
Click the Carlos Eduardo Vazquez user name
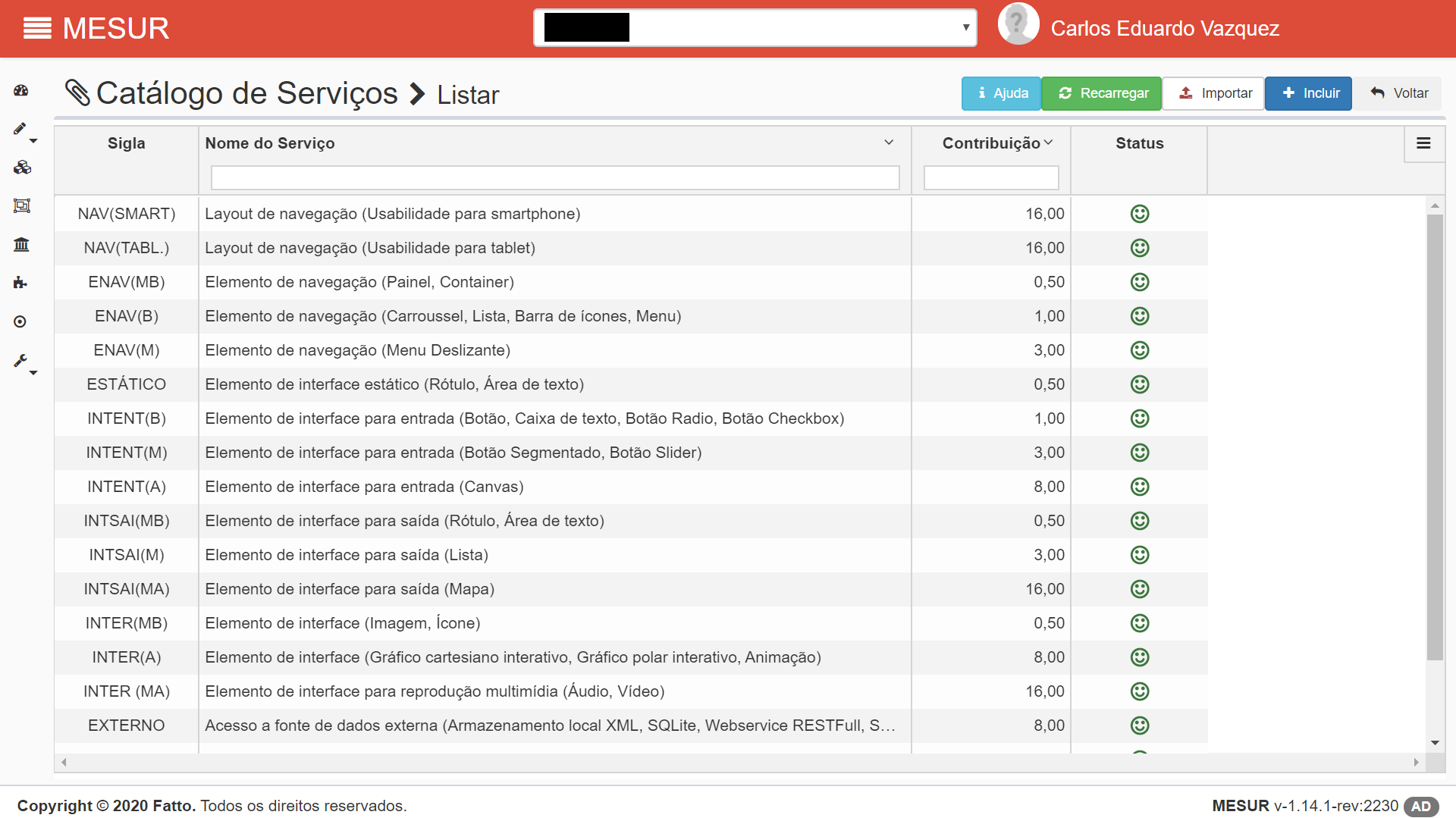point(1165,29)
